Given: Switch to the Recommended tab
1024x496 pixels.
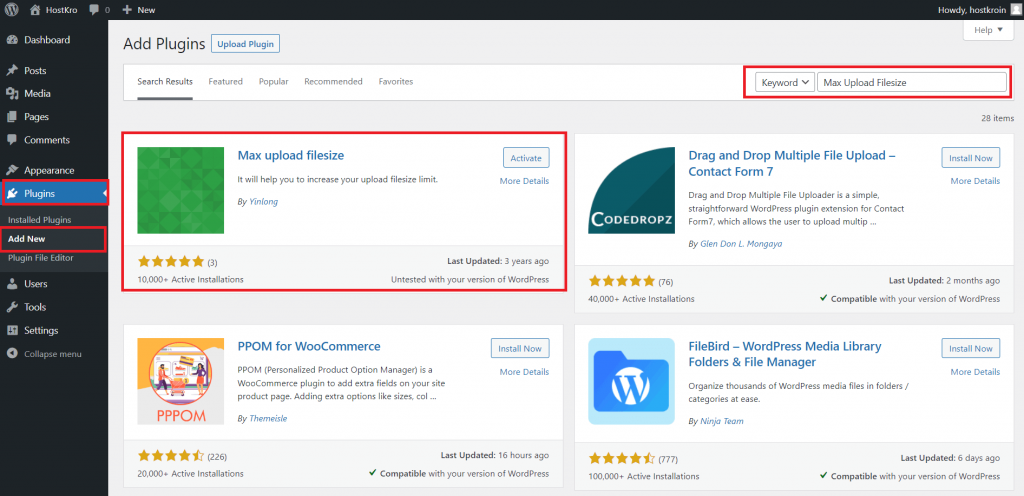Looking at the screenshot, I should click(333, 82).
